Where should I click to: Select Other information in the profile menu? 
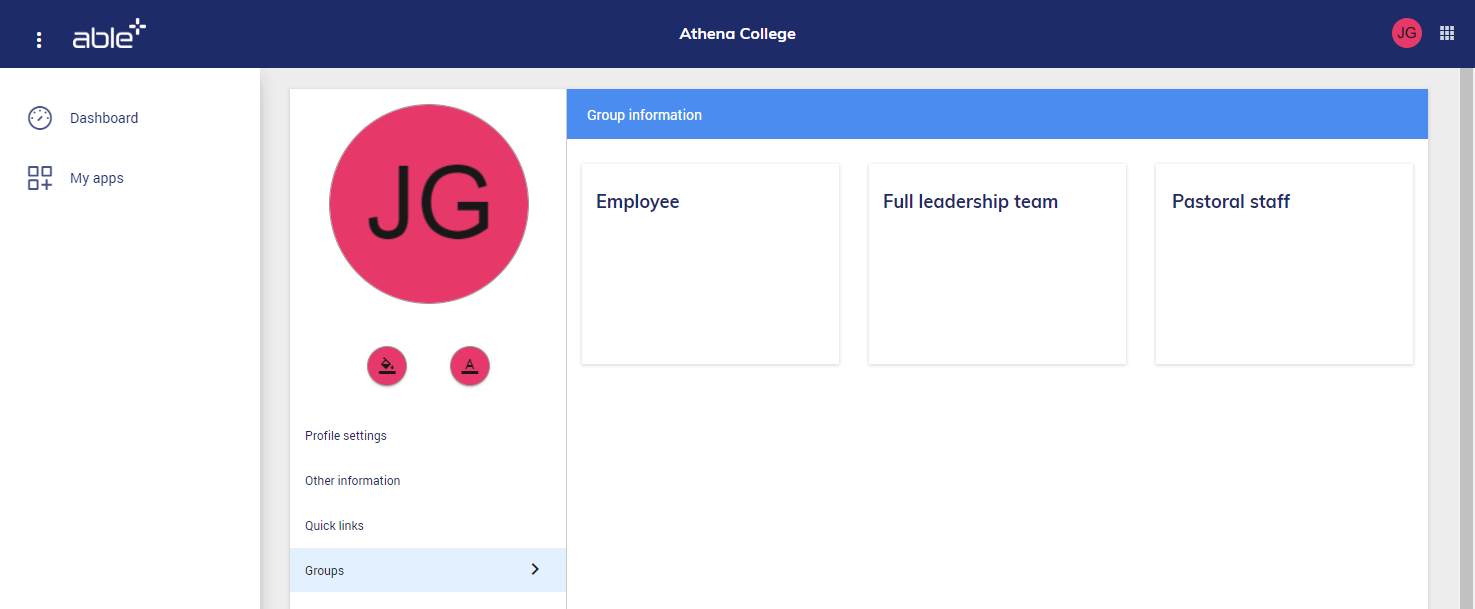coord(352,481)
